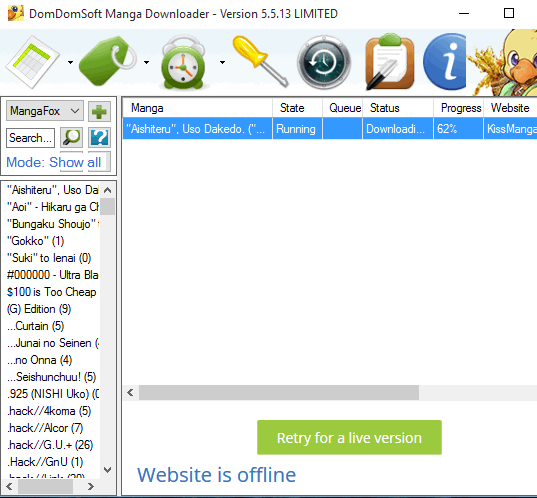537x498 pixels.
Task: Select (G) Edition (9) entry
Action: click(x=39, y=309)
